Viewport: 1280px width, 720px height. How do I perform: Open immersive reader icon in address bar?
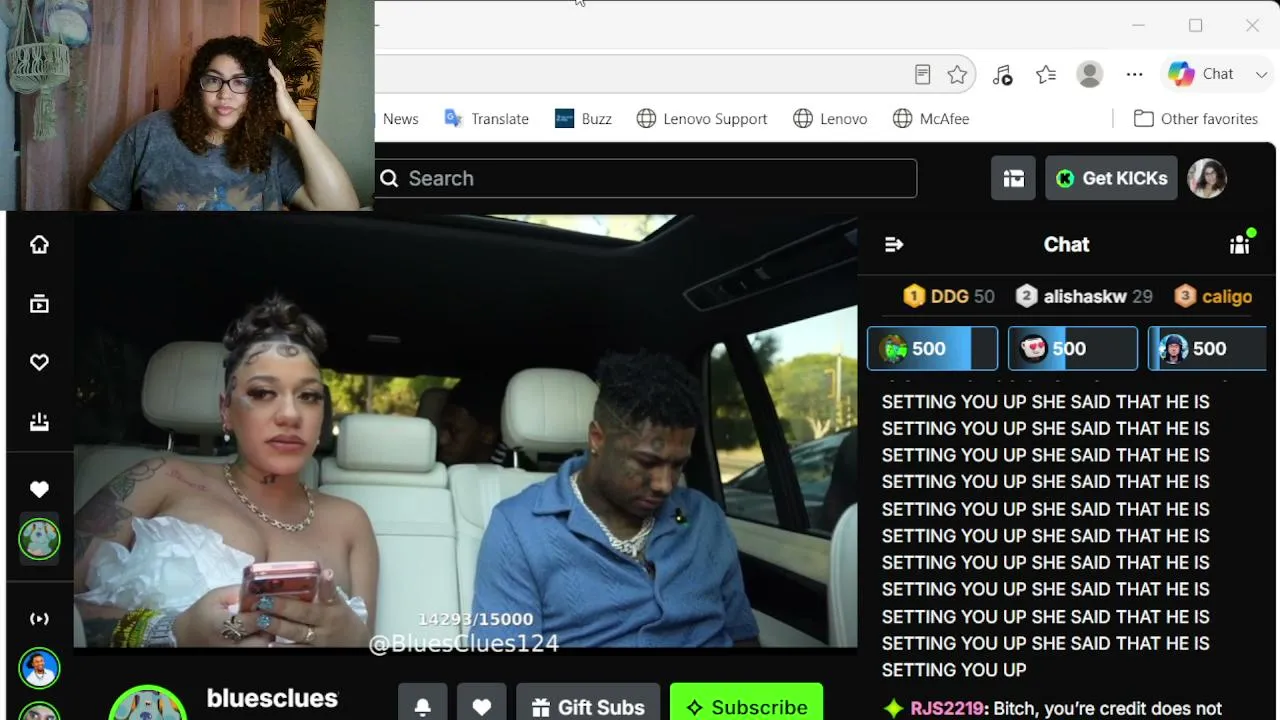click(x=923, y=74)
